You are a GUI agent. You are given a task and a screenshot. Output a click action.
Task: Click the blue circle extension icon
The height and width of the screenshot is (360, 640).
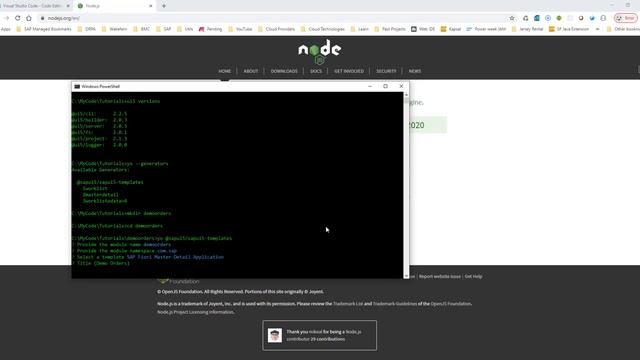tap(548, 18)
